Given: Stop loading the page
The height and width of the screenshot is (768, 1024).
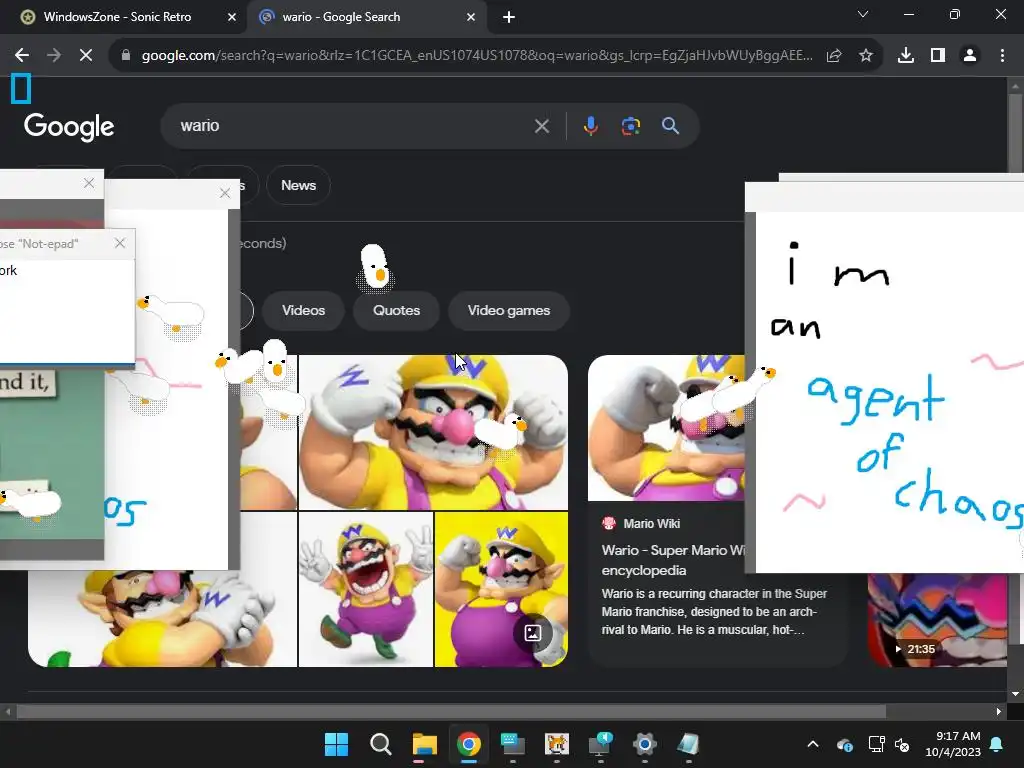Looking at the screenshot, I should tap(86, 56).
